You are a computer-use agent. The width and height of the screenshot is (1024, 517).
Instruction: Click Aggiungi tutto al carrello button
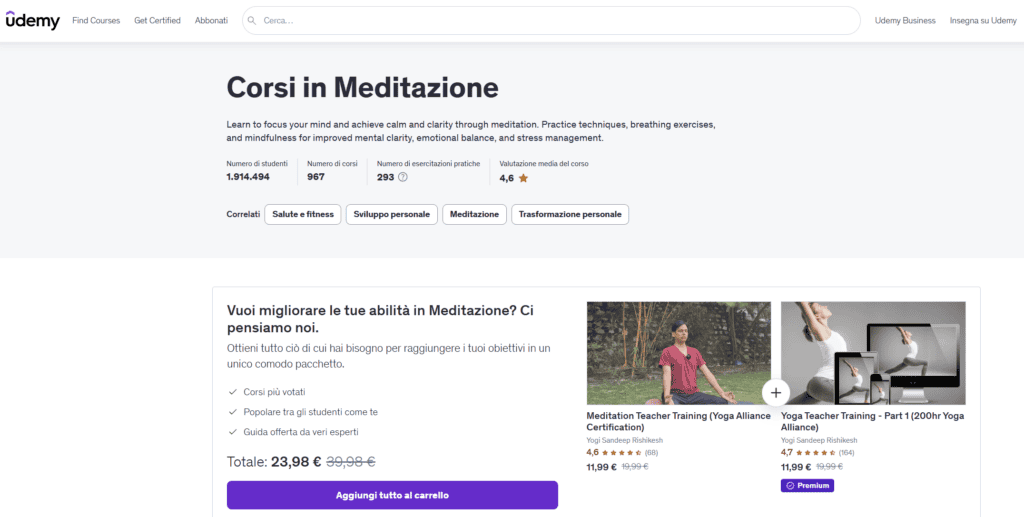pos(392,495)
